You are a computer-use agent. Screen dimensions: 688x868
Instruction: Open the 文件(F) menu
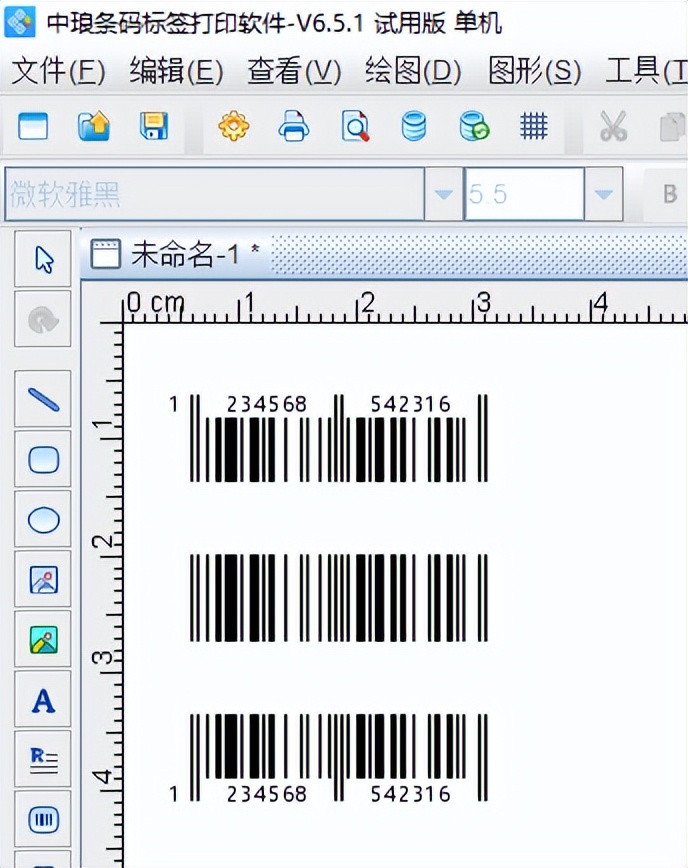click(58, 71)
